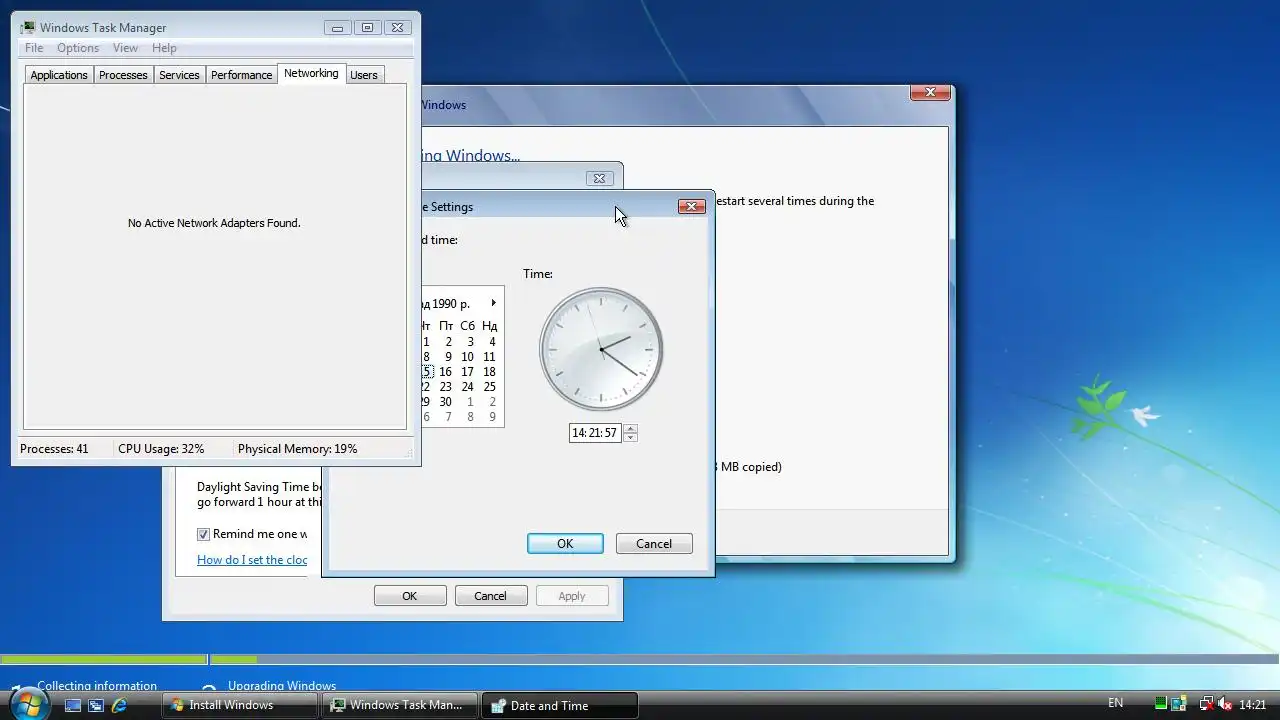Select day 24 in the calendar

click(x=467, y=387)
